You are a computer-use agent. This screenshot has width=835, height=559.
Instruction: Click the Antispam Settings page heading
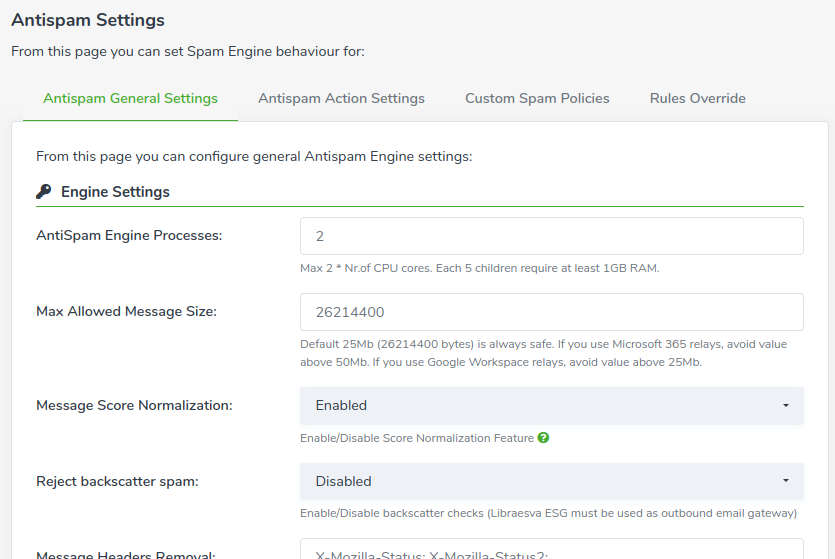(x=88, y=20)
